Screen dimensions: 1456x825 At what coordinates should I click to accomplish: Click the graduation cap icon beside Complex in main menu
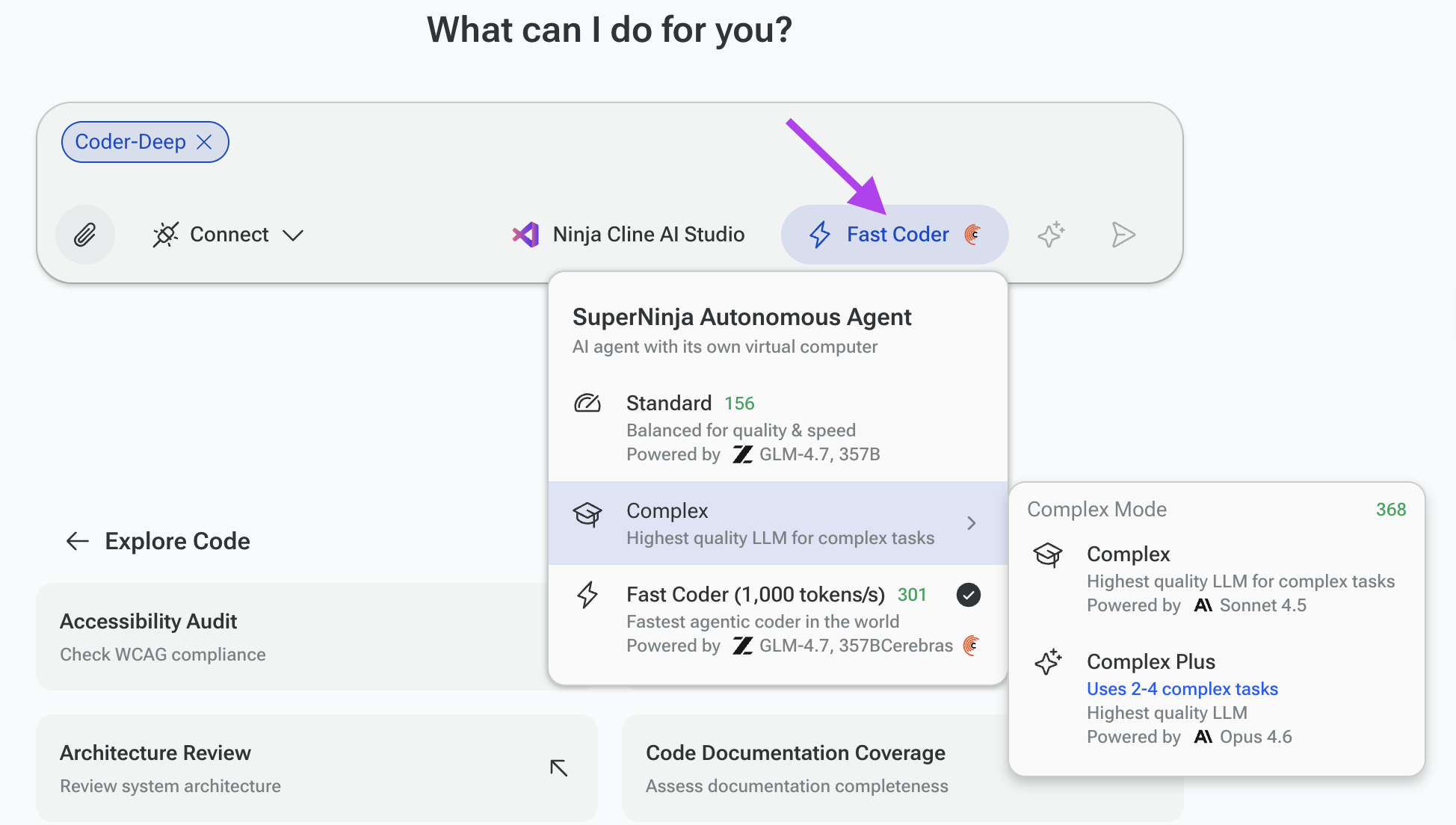pyautogui.click(x=587, y=514)
